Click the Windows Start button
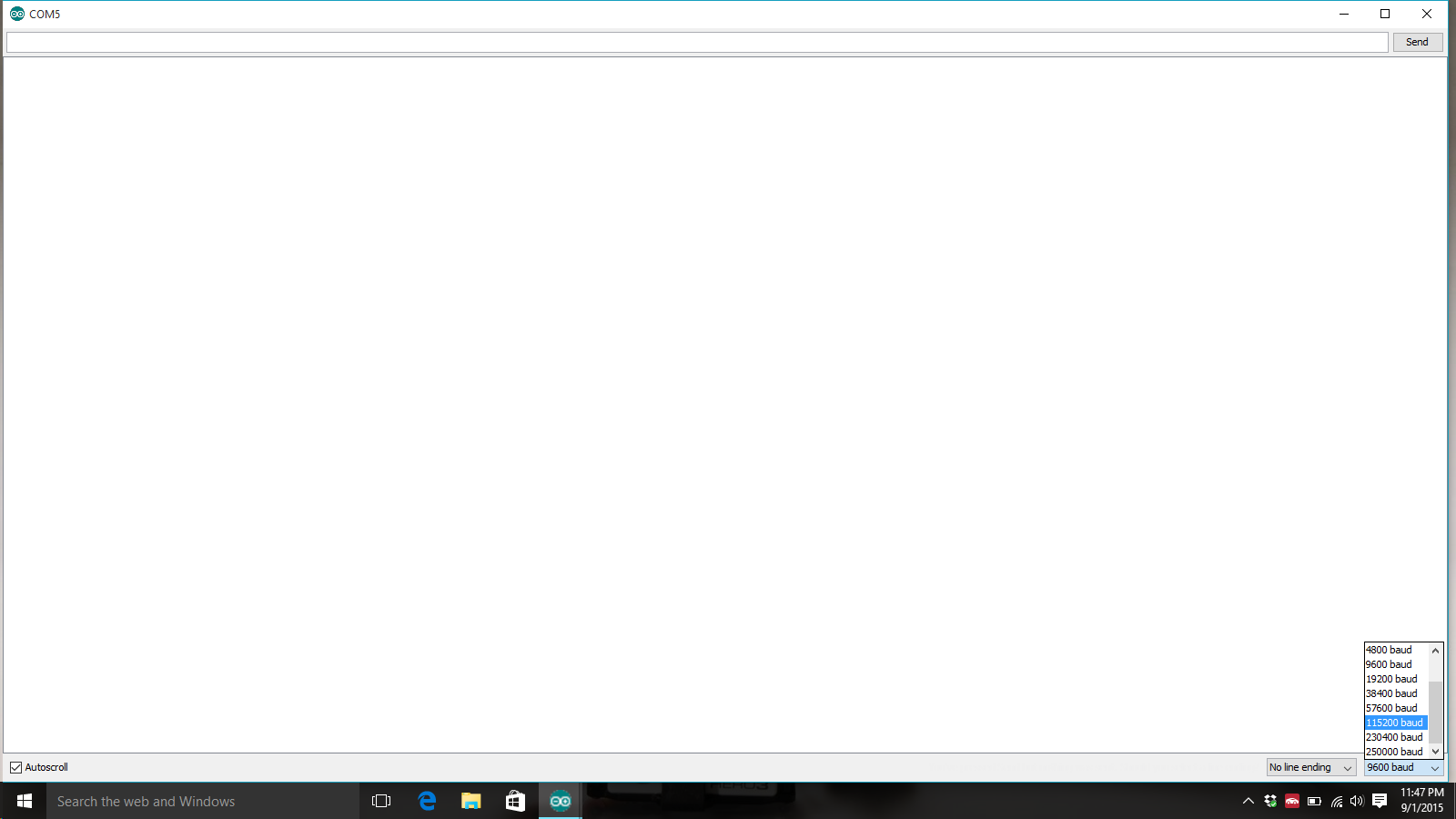 click(23, 801)
